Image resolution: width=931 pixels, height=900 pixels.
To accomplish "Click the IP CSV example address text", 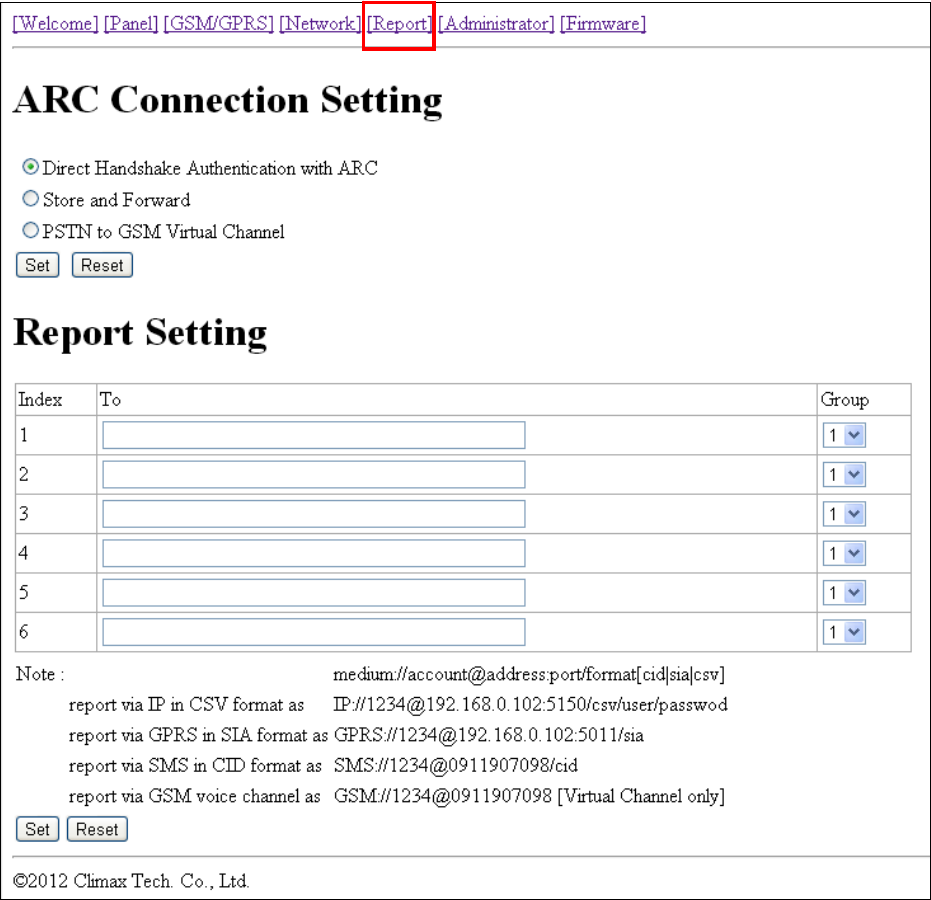I will pyautogui.click(x=530, y=705).
